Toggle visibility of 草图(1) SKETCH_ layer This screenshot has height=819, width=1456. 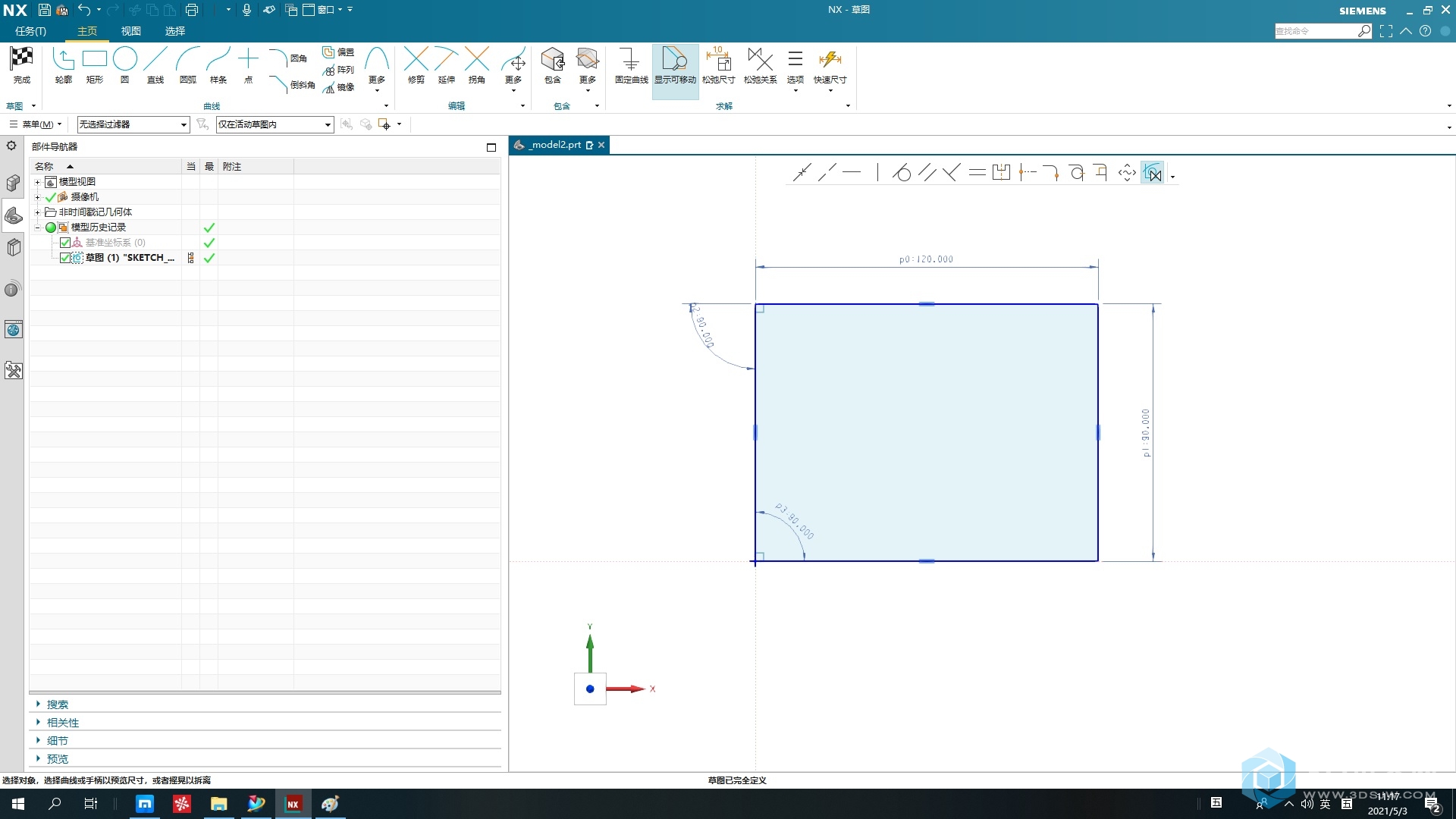[64, 257]
